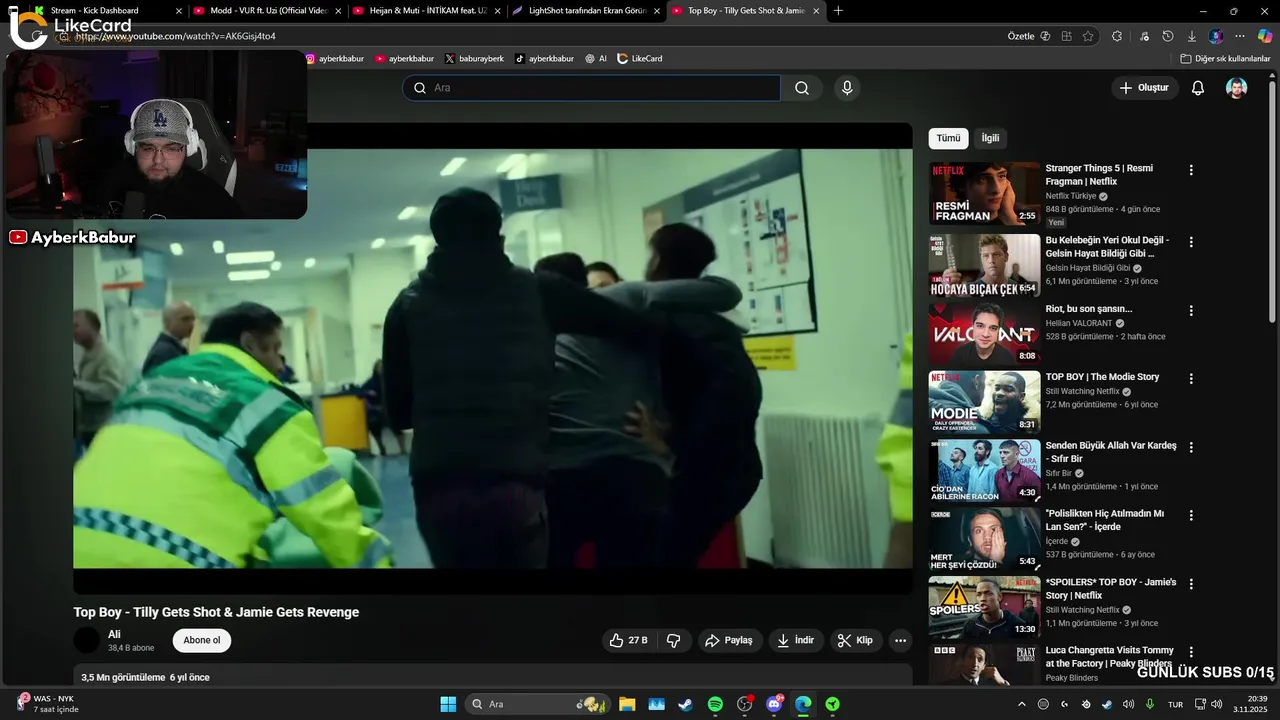Viewport: 1280px width, 720px height.
Task: Click the main video player
Action: click(493, 358)
